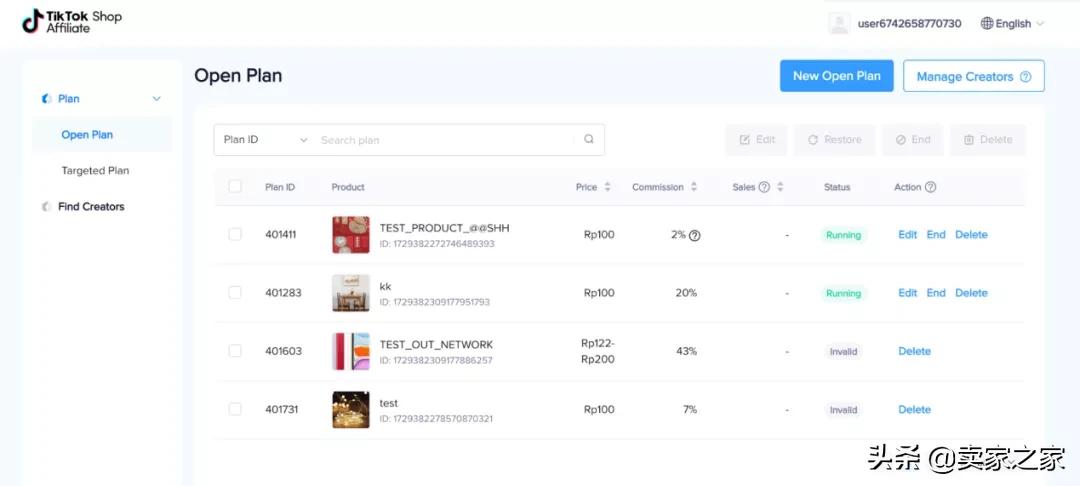Click the user avatar icon

coord(839,23)
